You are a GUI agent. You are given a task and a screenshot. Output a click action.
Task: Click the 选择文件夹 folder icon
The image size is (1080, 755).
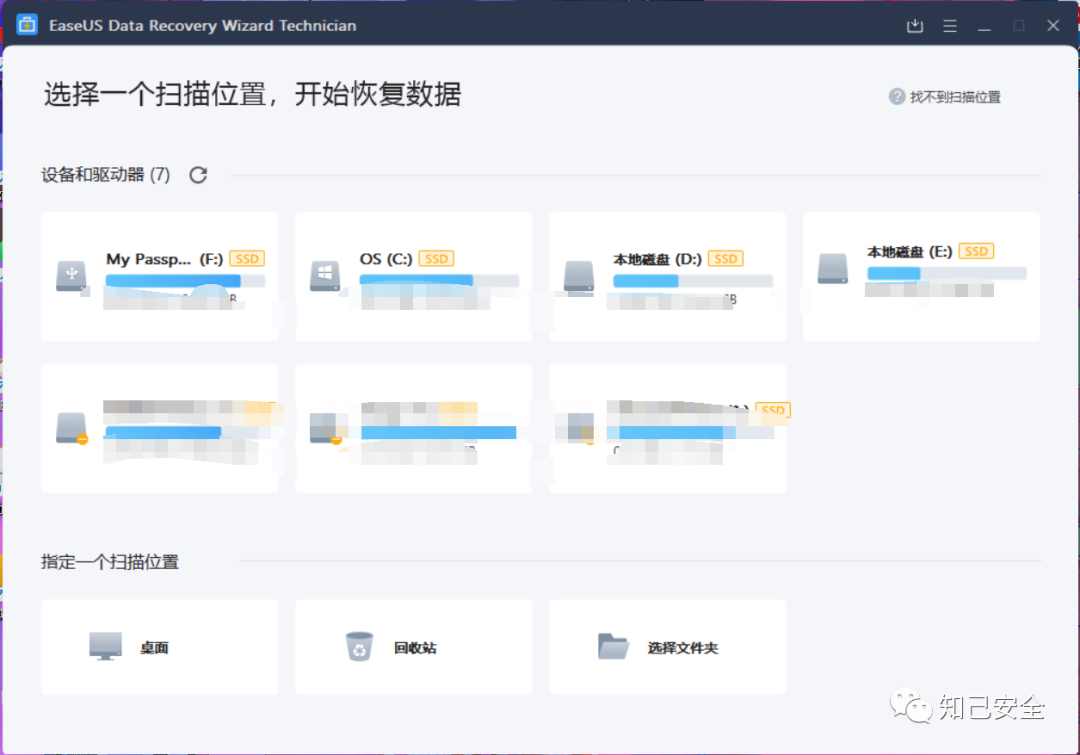coord(613,646)
